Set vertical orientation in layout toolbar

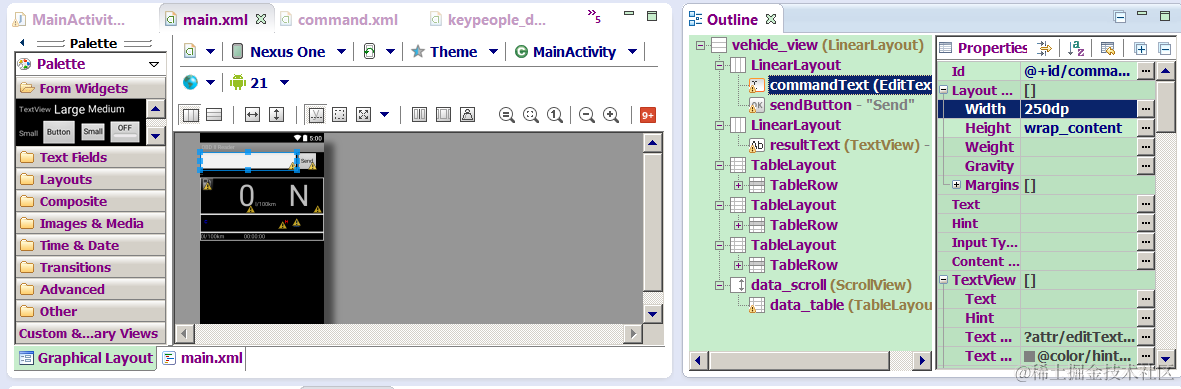[214, 115]
